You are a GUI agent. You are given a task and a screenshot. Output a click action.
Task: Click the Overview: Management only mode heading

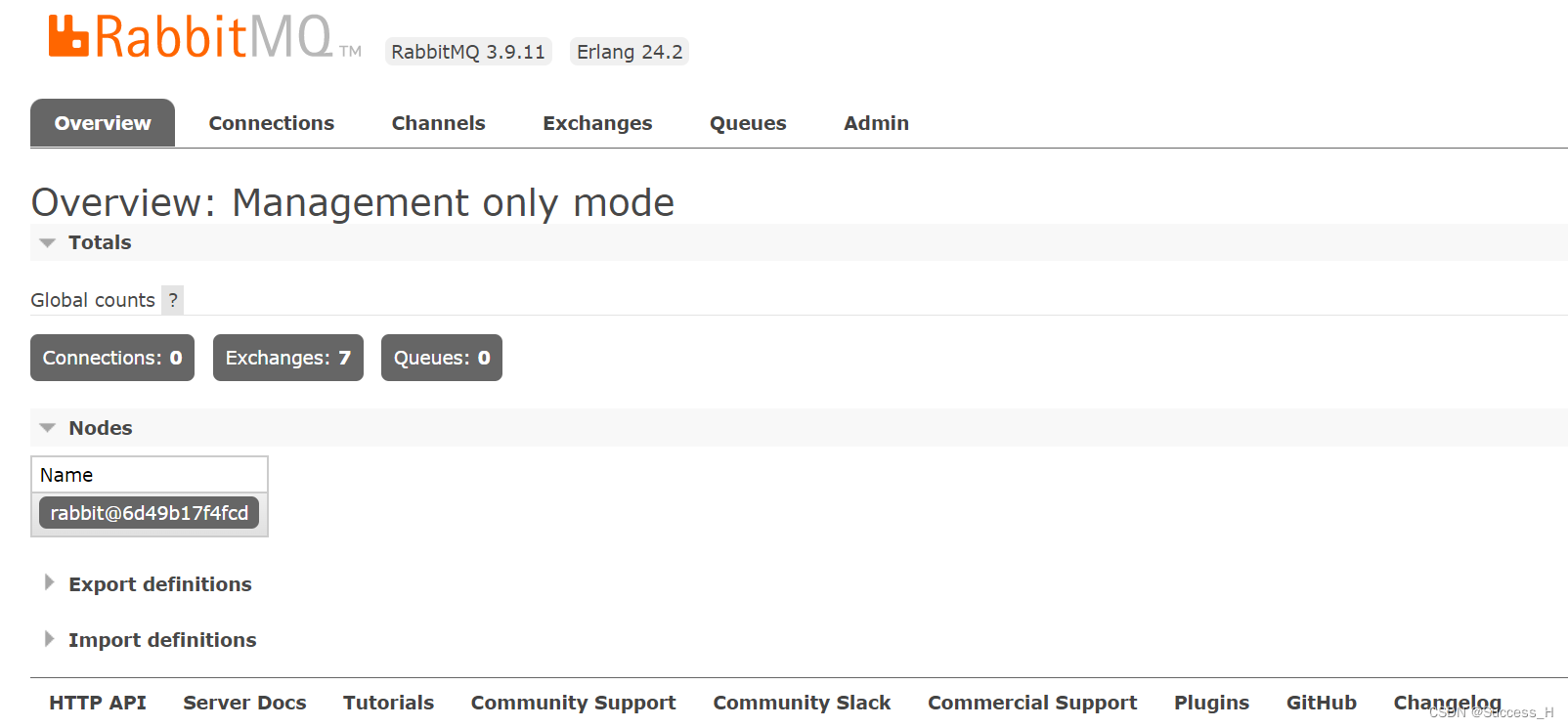[353, 203]
